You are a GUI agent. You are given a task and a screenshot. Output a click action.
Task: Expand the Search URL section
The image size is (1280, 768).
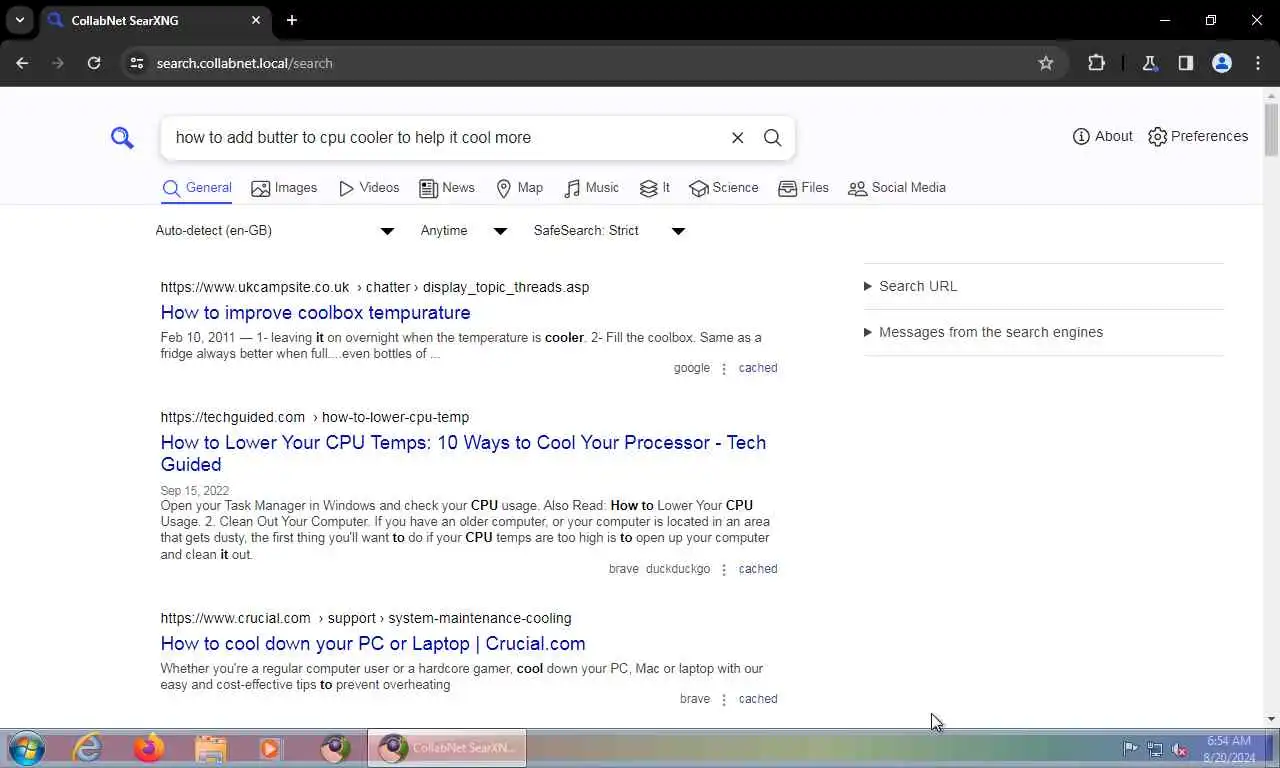(911, 286)
